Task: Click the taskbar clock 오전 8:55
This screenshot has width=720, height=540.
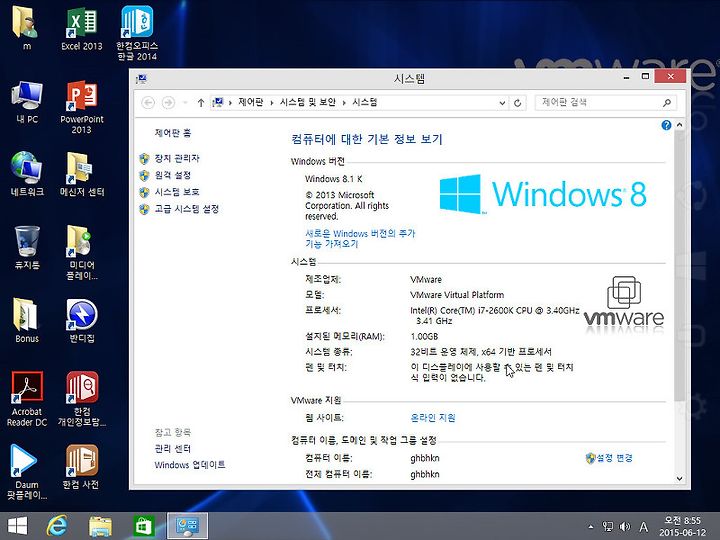Action: coord(683,520)
